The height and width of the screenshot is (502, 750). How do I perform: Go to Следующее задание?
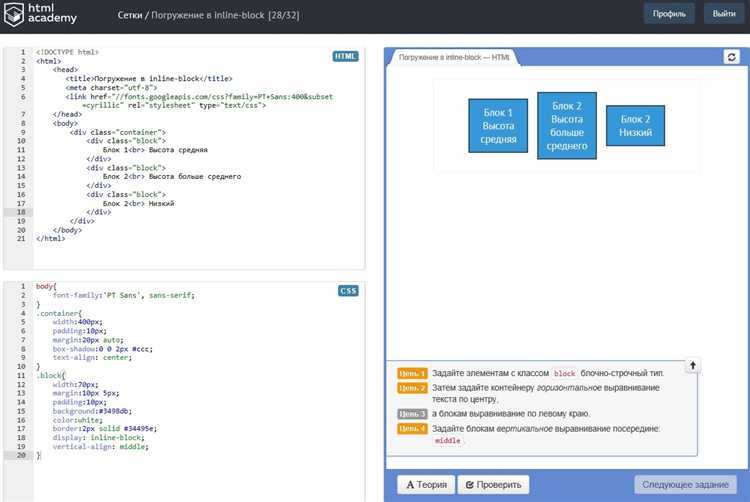click(x=685, y=485)
